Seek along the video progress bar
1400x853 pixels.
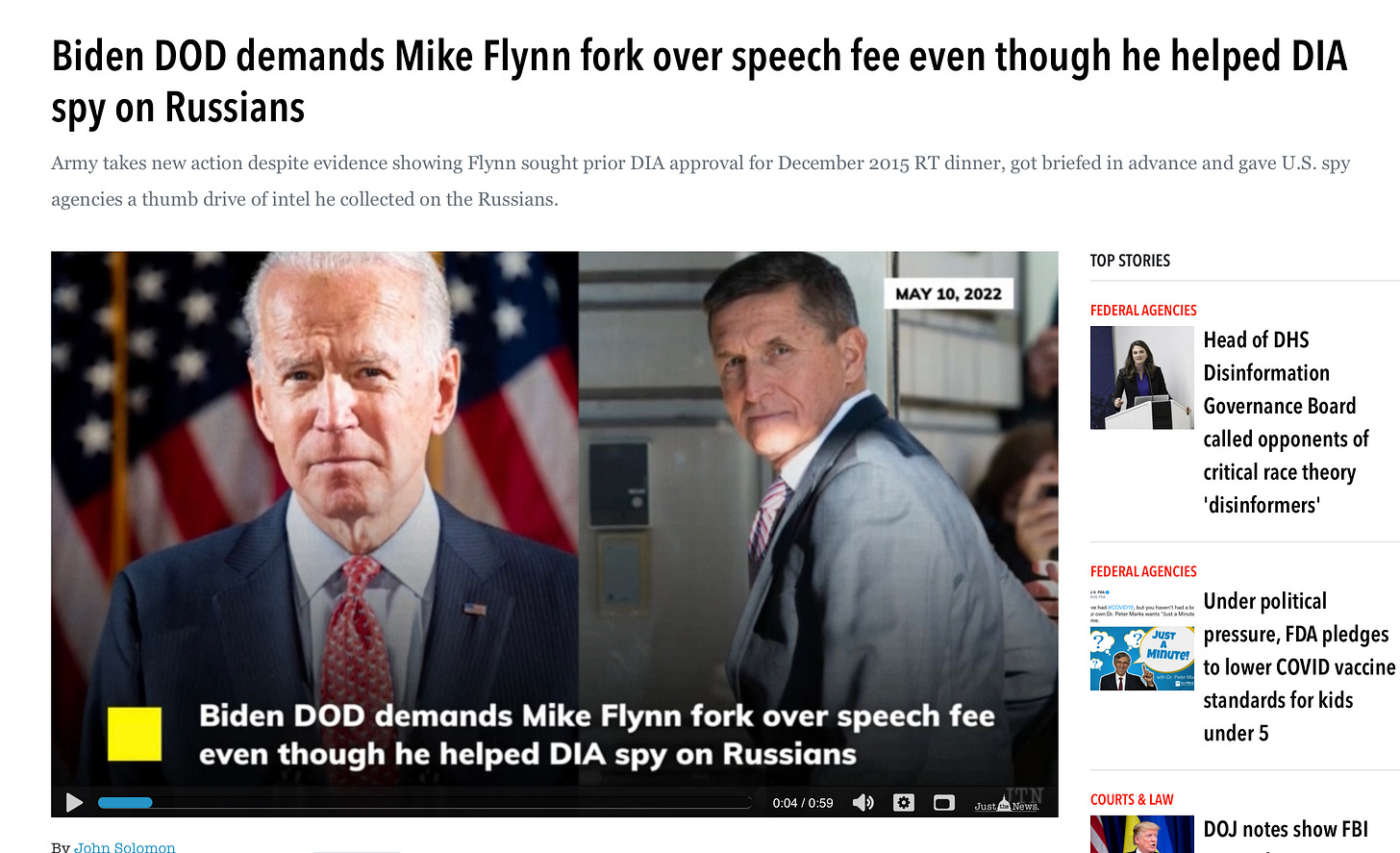click(424, 802)
